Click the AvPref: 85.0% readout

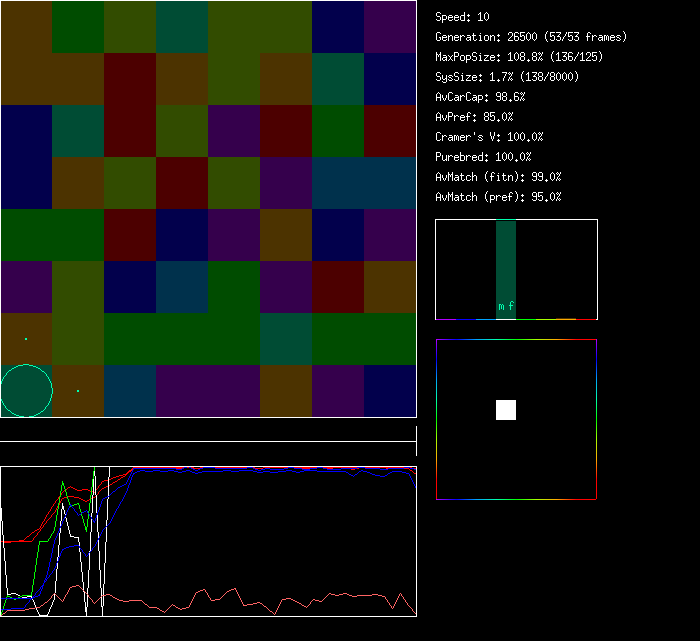pos(474,117)
